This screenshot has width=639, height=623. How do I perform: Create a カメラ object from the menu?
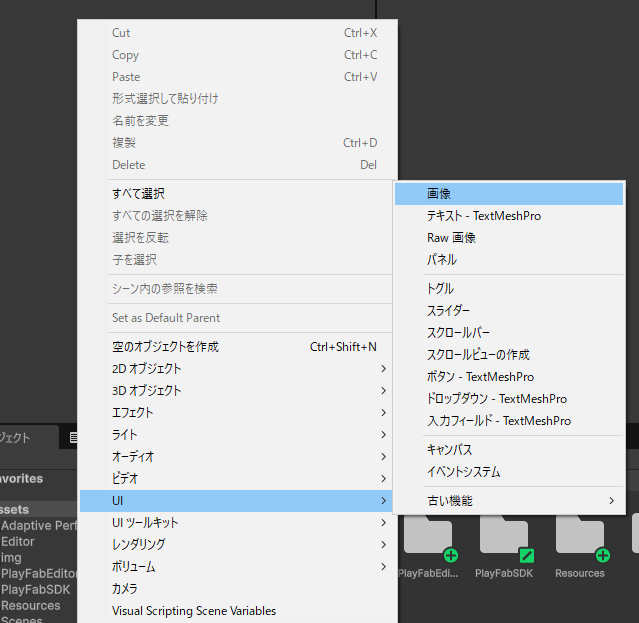[236, 589]
